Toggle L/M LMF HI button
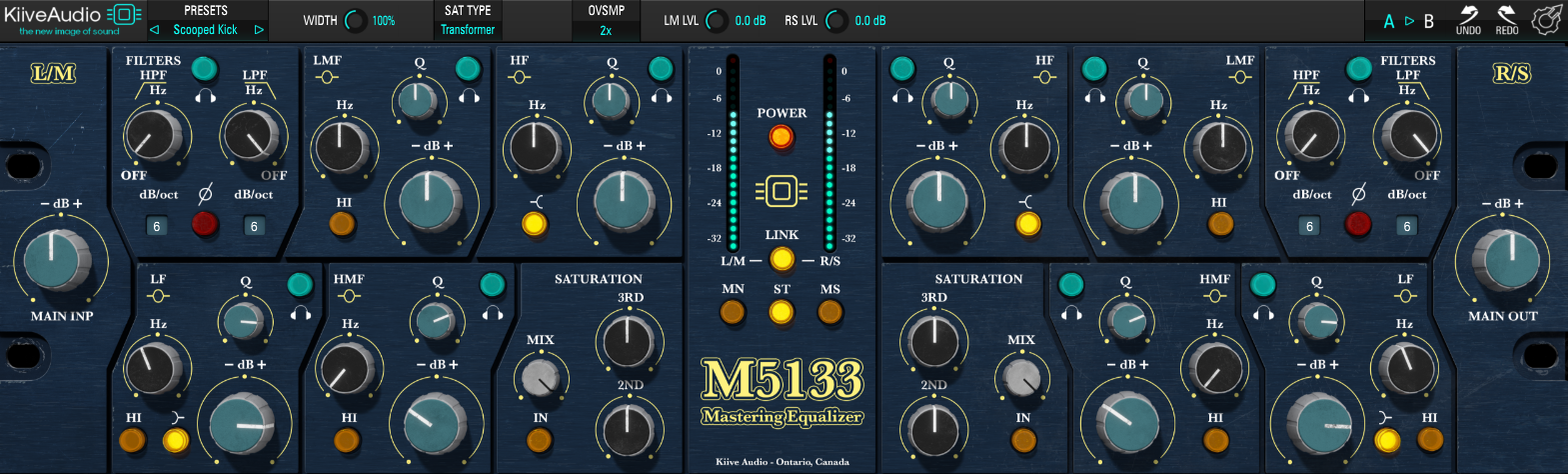This screenshot has width=1568, height=474. coord(343,224)
